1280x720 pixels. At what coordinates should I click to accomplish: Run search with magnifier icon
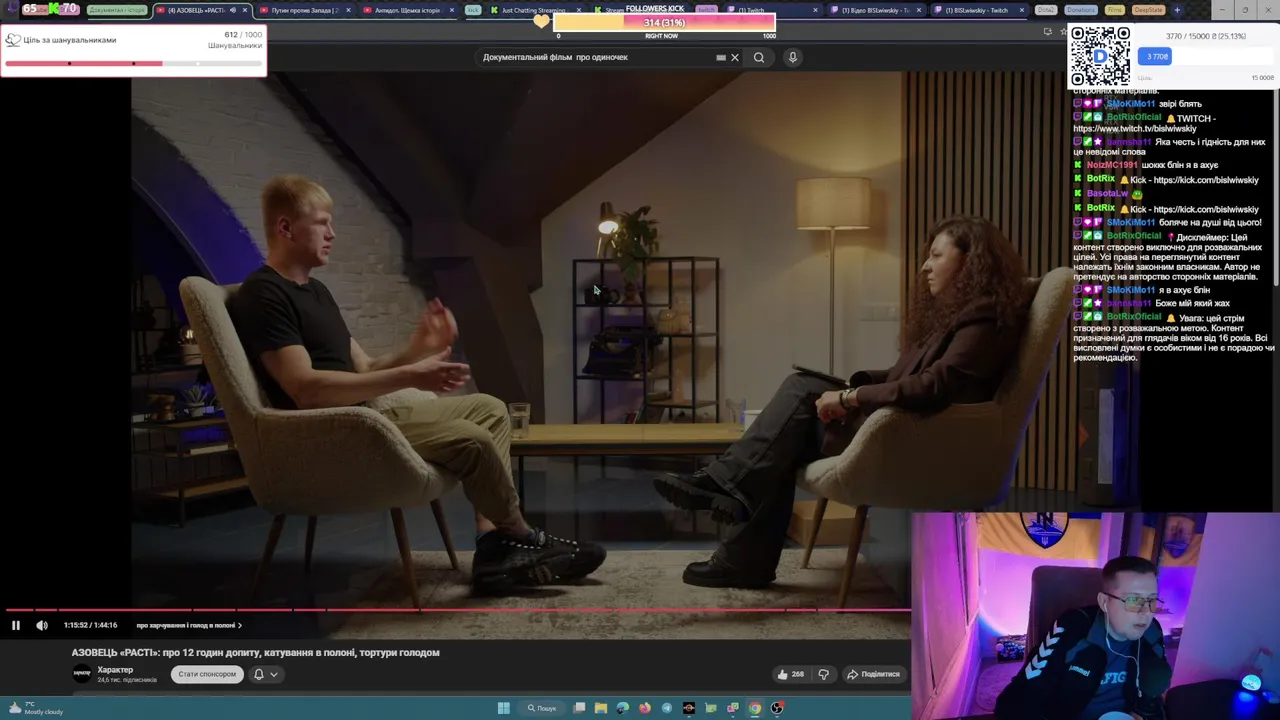[759, 57]
